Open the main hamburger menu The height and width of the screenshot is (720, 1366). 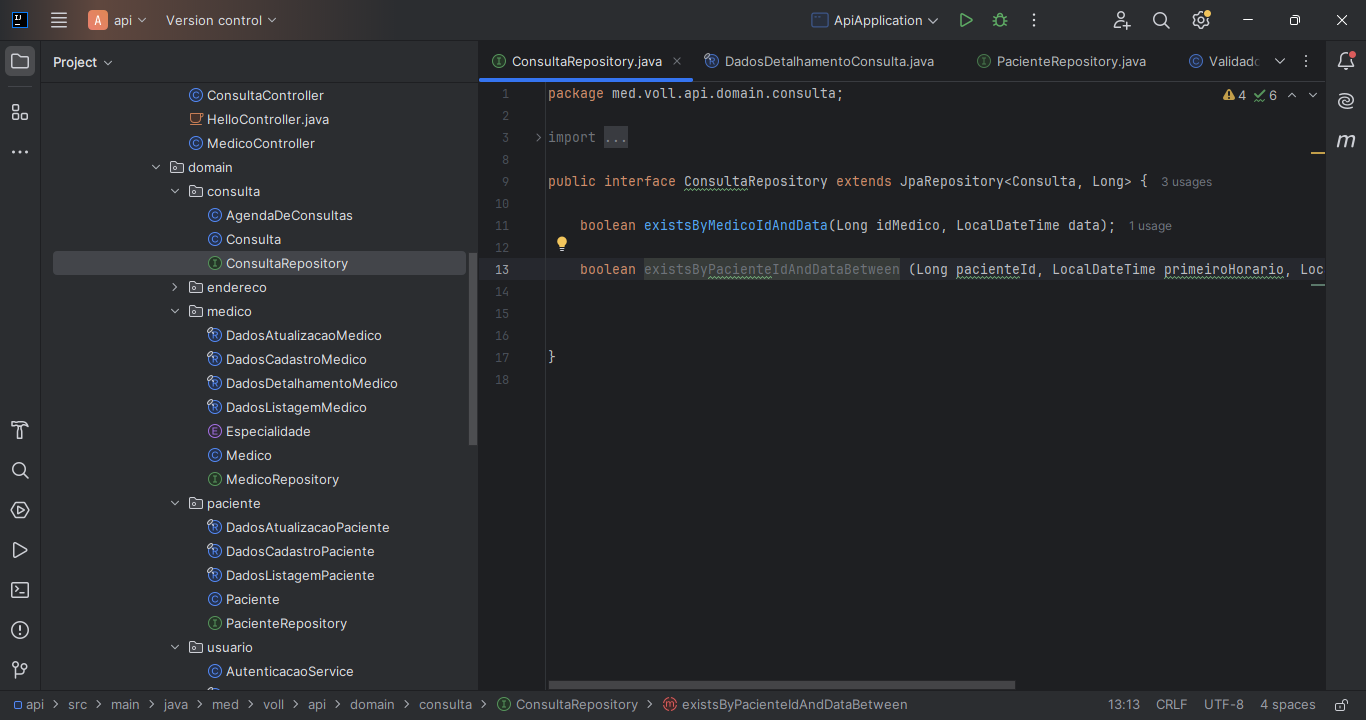[59, 20]
